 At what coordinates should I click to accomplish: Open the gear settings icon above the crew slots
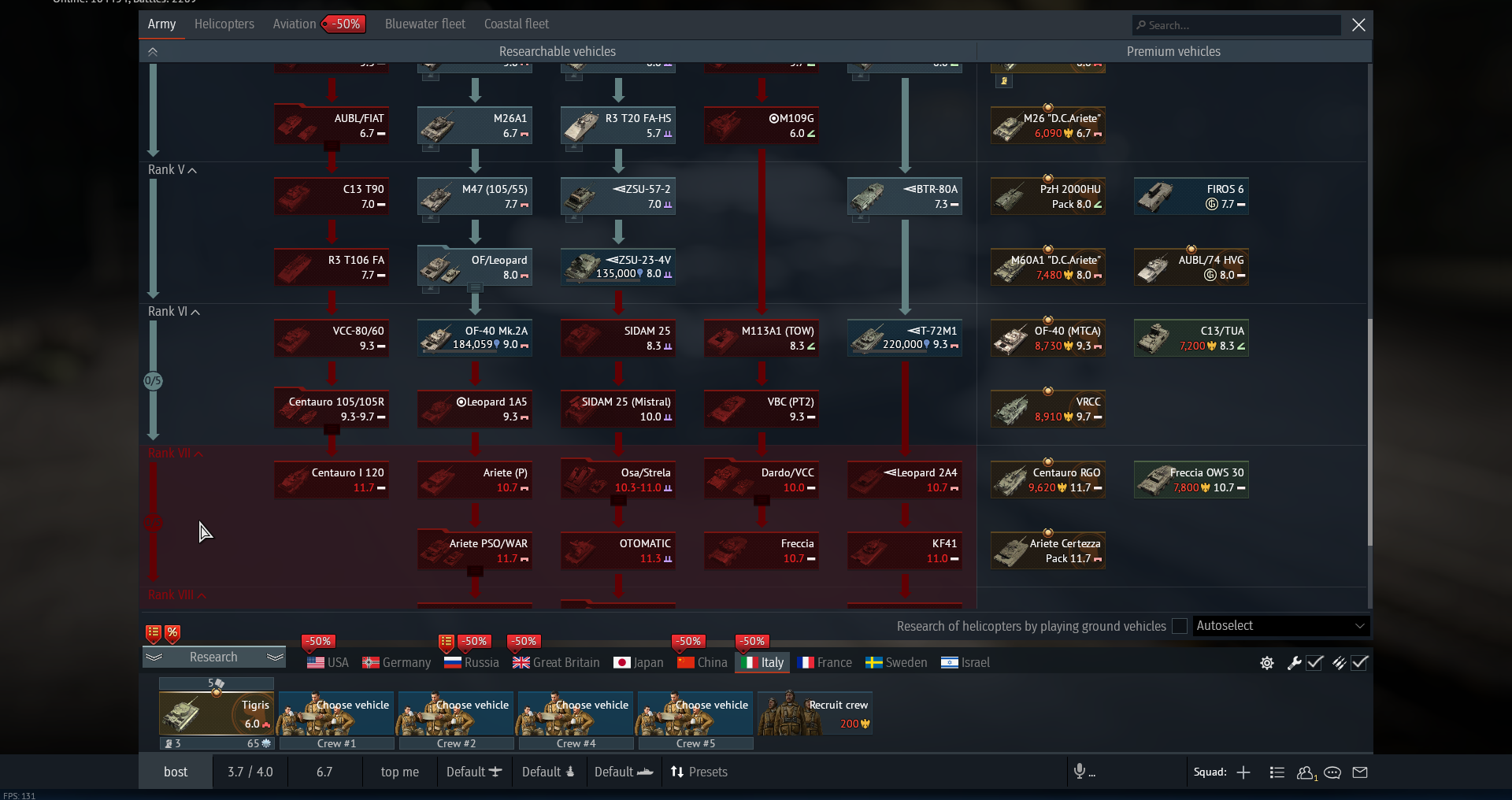point(1266,663)
